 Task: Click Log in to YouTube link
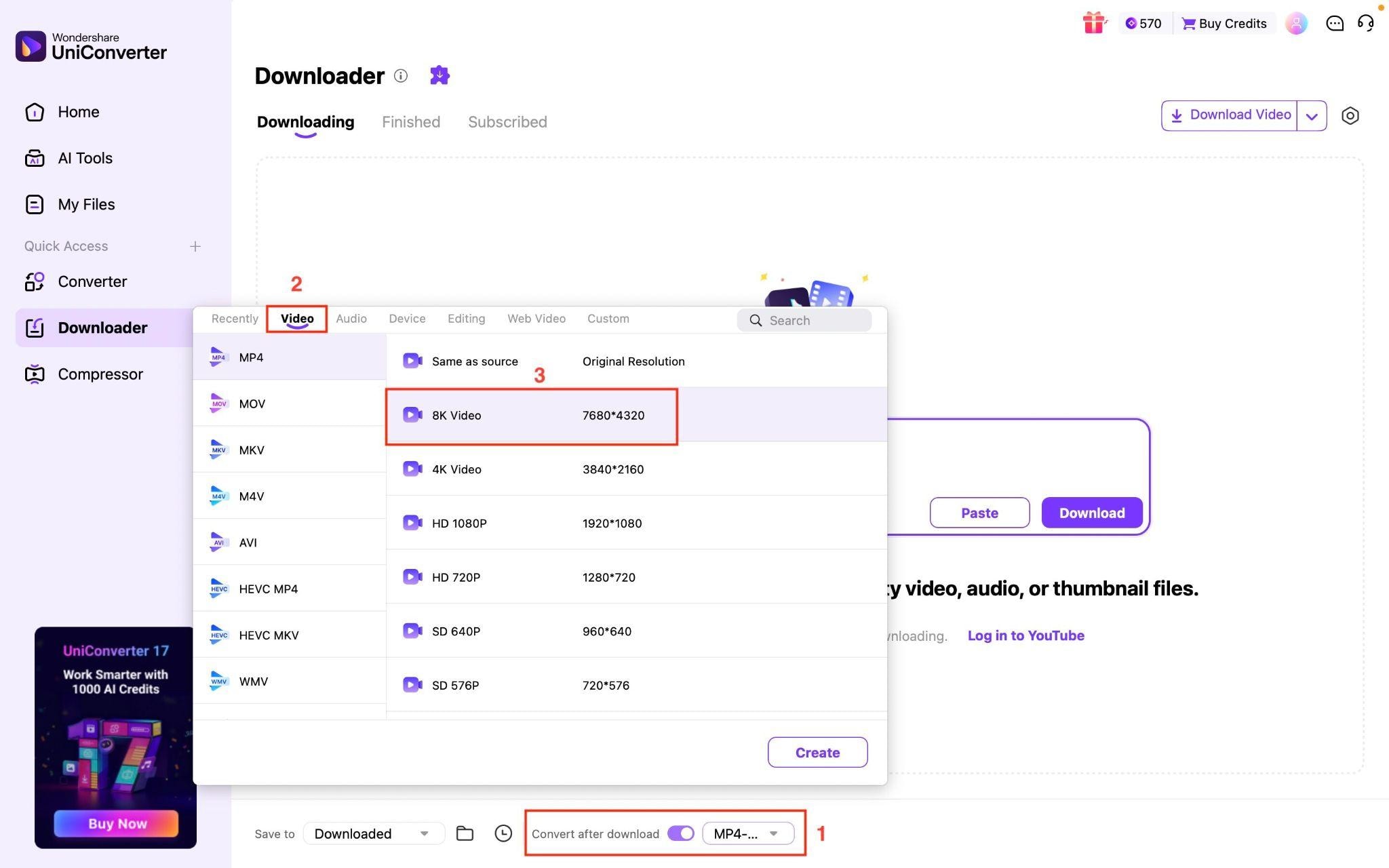pyautogui.click(x=1025, y=635)
